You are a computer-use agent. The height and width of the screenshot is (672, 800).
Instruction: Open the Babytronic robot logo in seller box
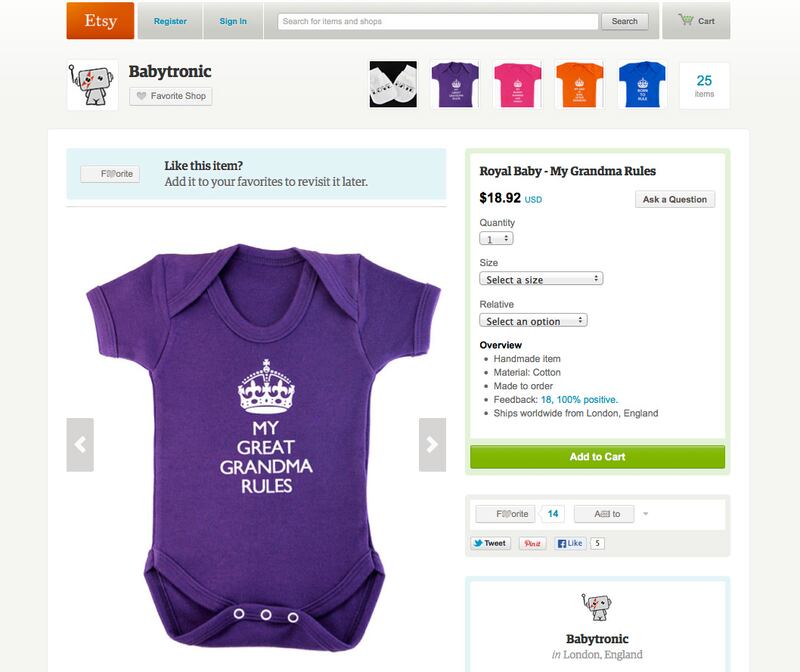click(597, 607)
